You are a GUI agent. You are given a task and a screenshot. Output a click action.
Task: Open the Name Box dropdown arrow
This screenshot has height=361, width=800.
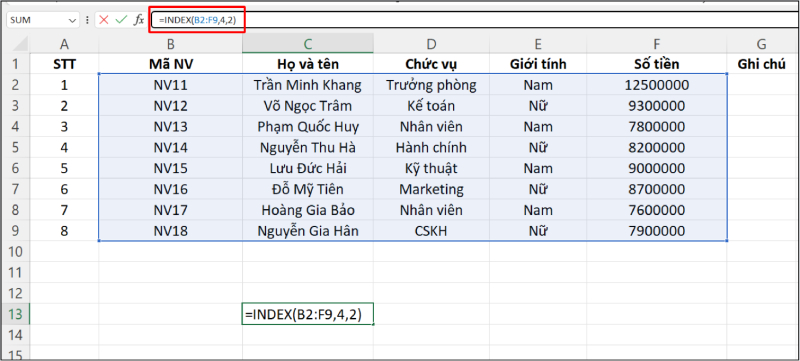pos(71,20)
